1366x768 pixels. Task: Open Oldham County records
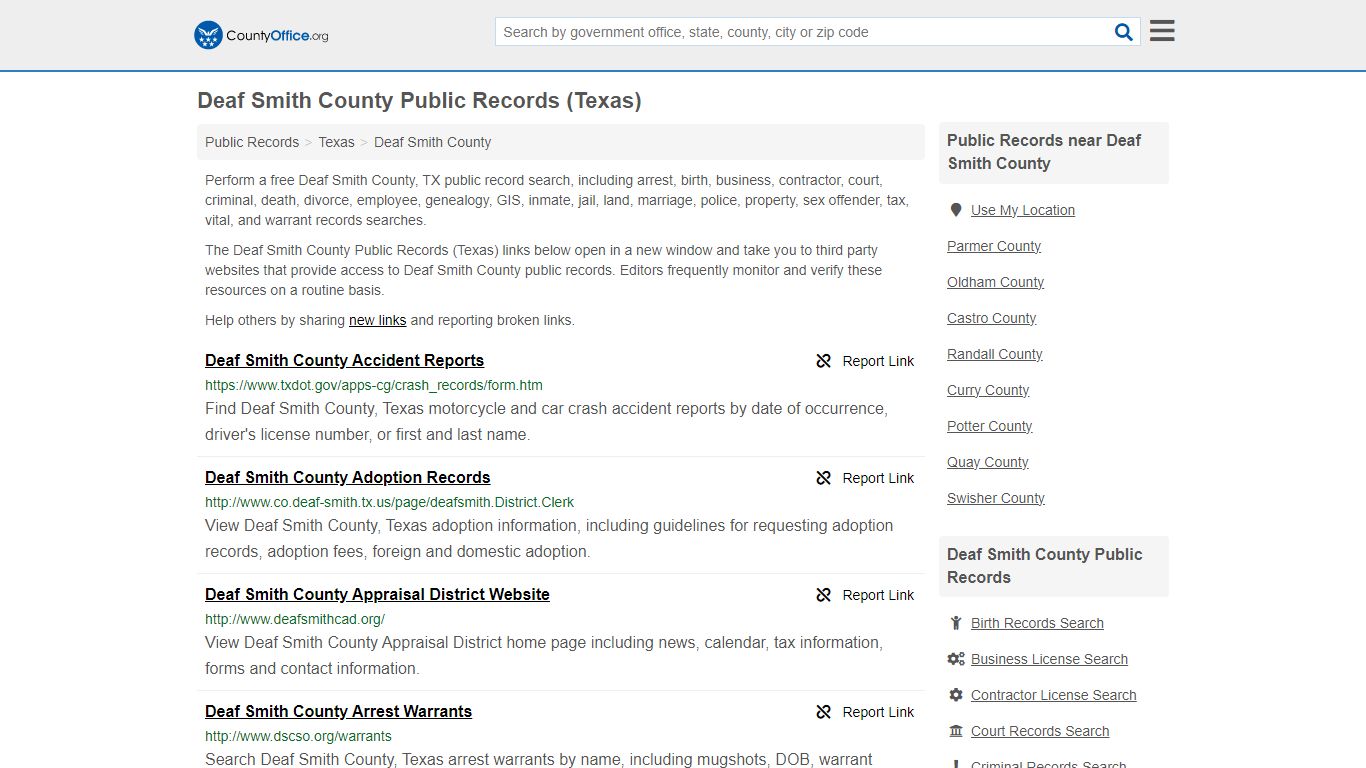click(x=995, y=282)
